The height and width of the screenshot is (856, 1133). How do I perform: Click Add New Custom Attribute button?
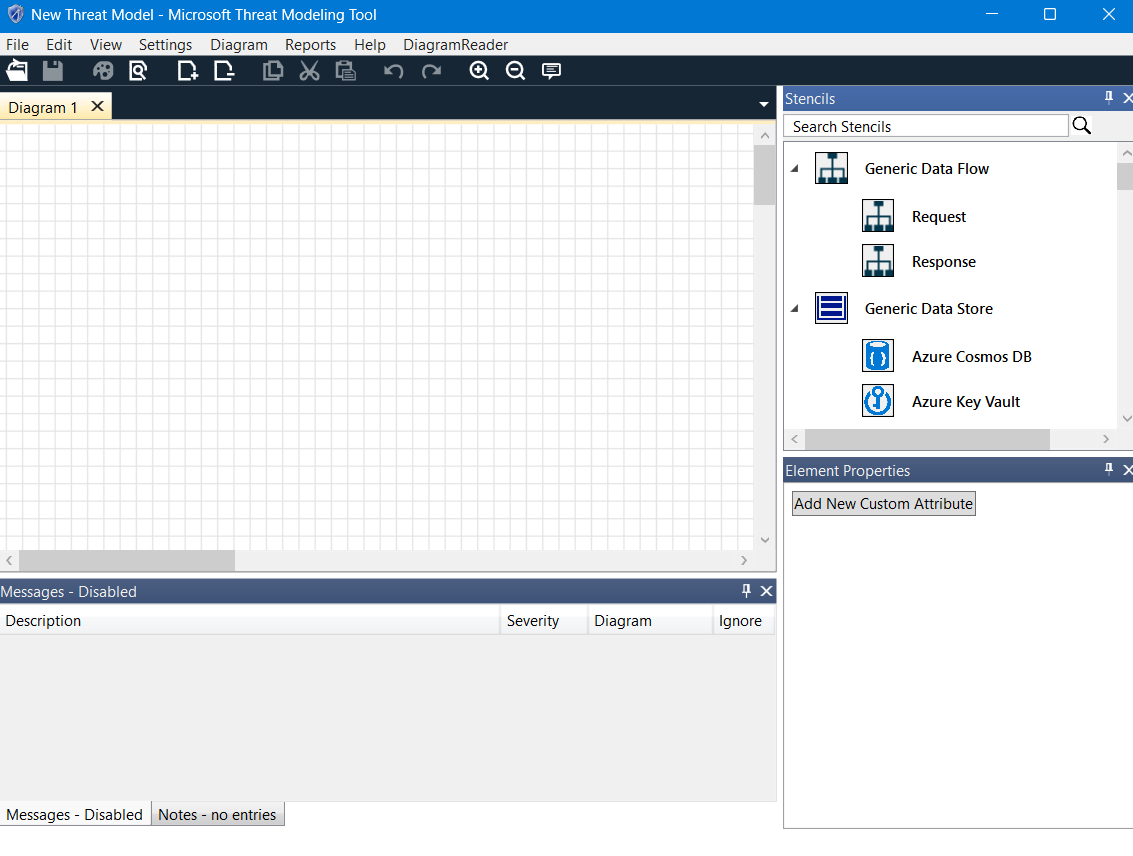883,503
